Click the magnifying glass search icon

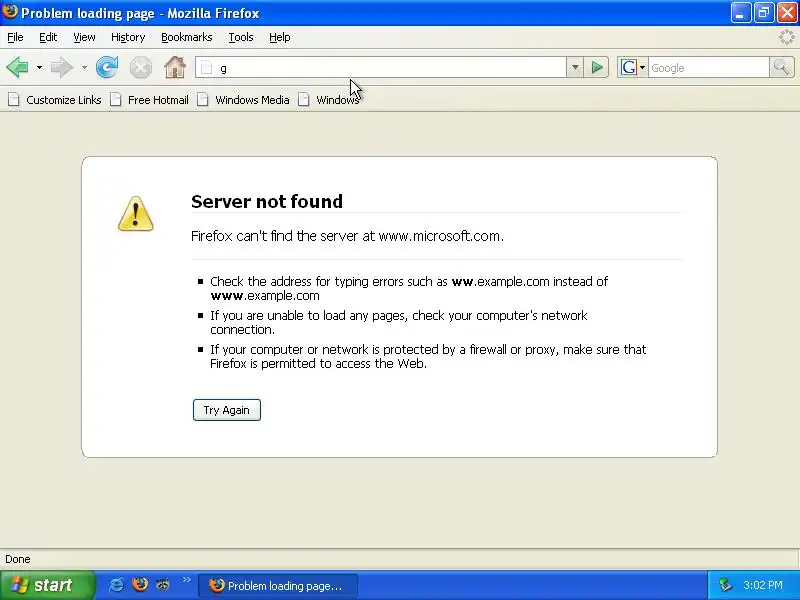pos(782,67)
